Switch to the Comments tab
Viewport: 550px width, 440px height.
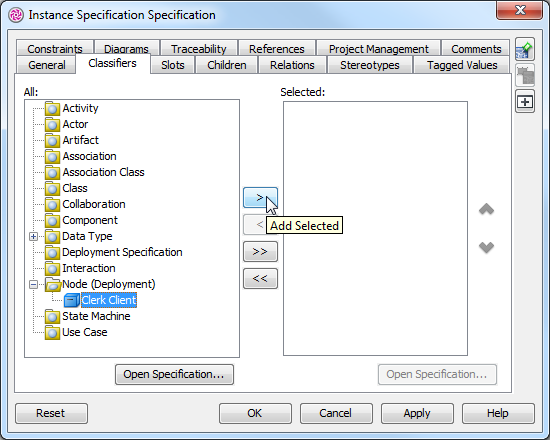tap(476, 49)
